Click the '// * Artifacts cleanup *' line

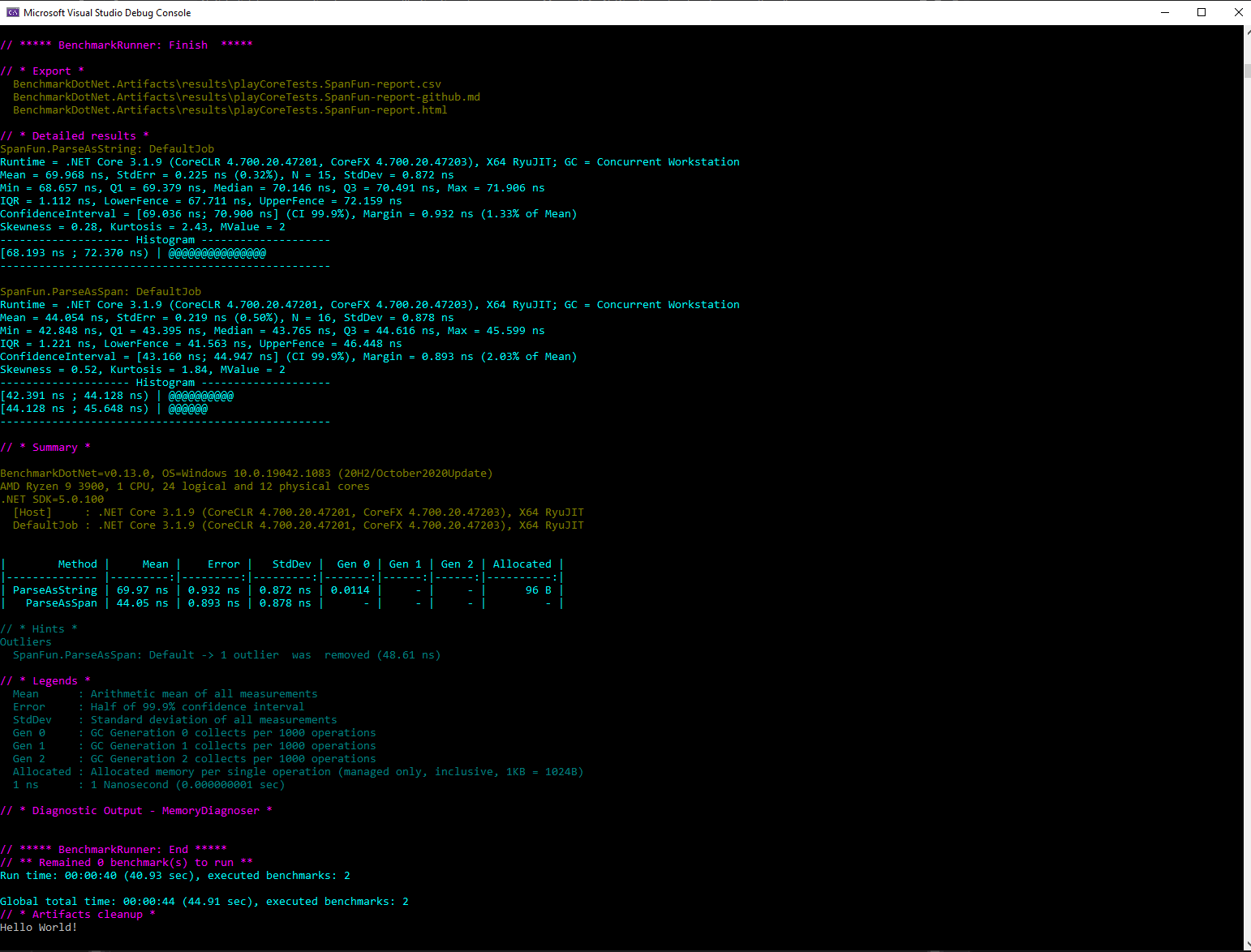click(78, 915)
